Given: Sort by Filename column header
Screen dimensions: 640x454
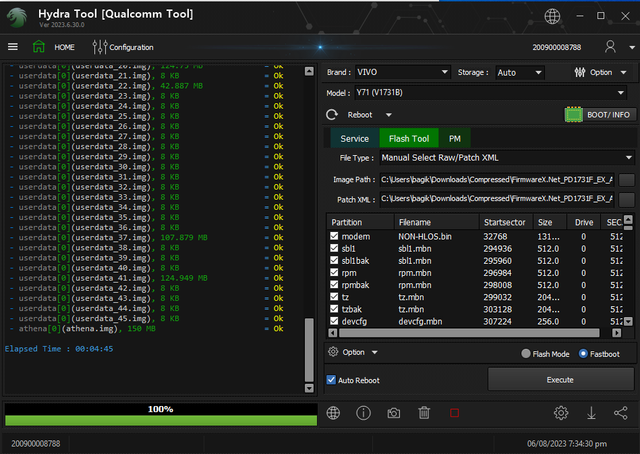Looking at the screenshot, I should (x=437, y=222).
